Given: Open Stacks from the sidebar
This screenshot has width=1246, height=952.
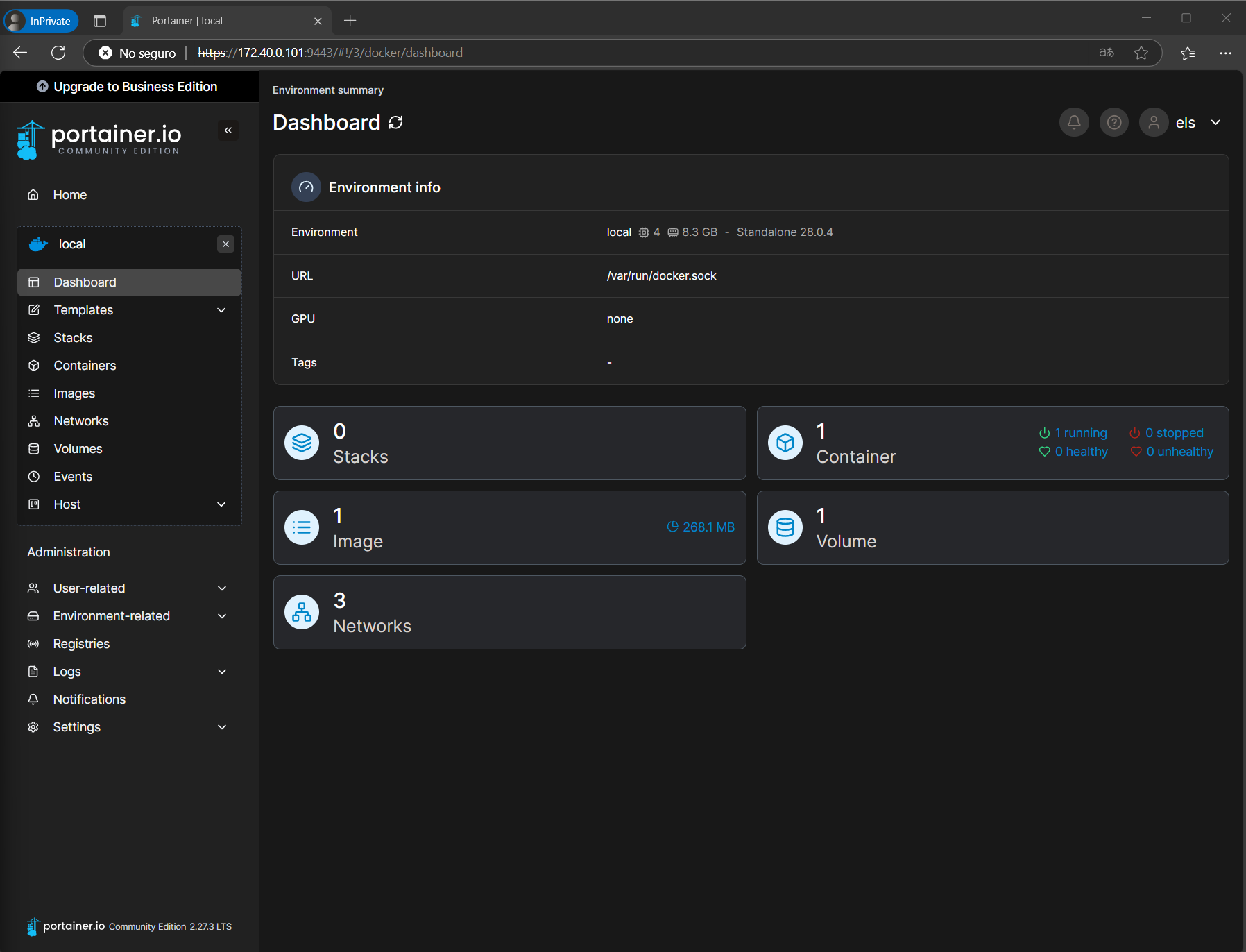Looking at the screenshot, I should coord(130,338).
